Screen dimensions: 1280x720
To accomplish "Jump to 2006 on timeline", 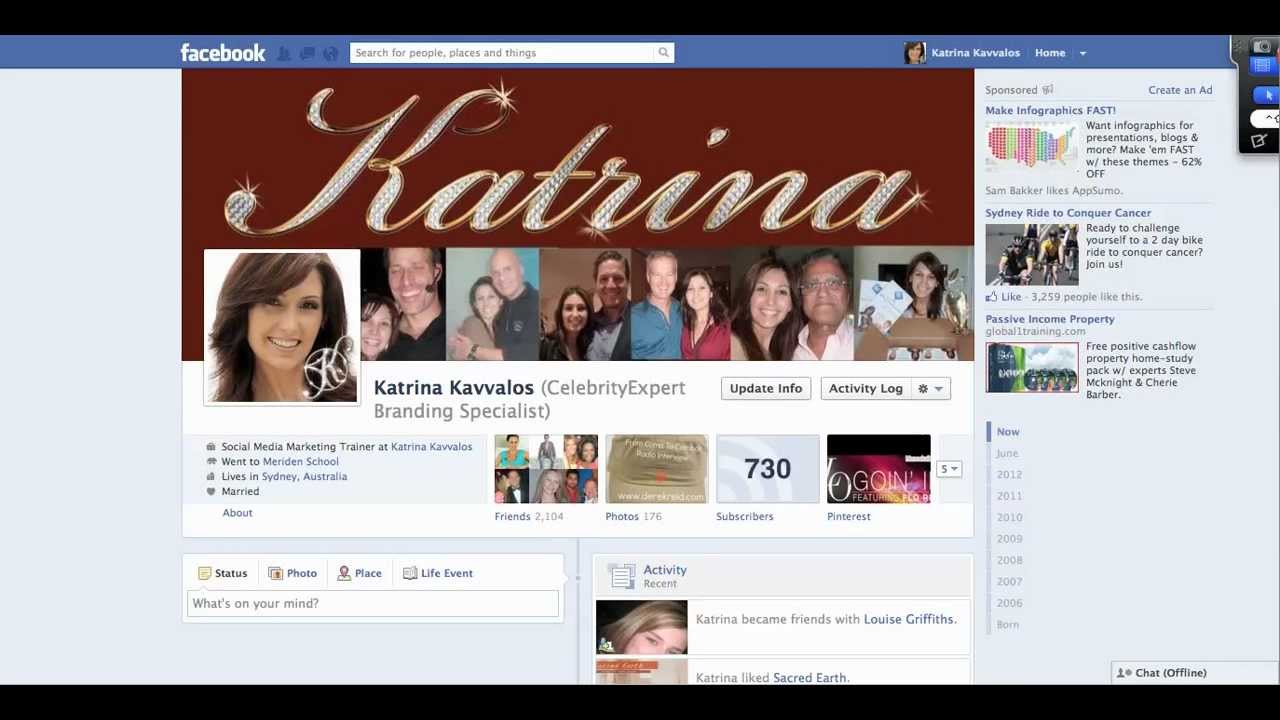I will (x=1009, y=603).
